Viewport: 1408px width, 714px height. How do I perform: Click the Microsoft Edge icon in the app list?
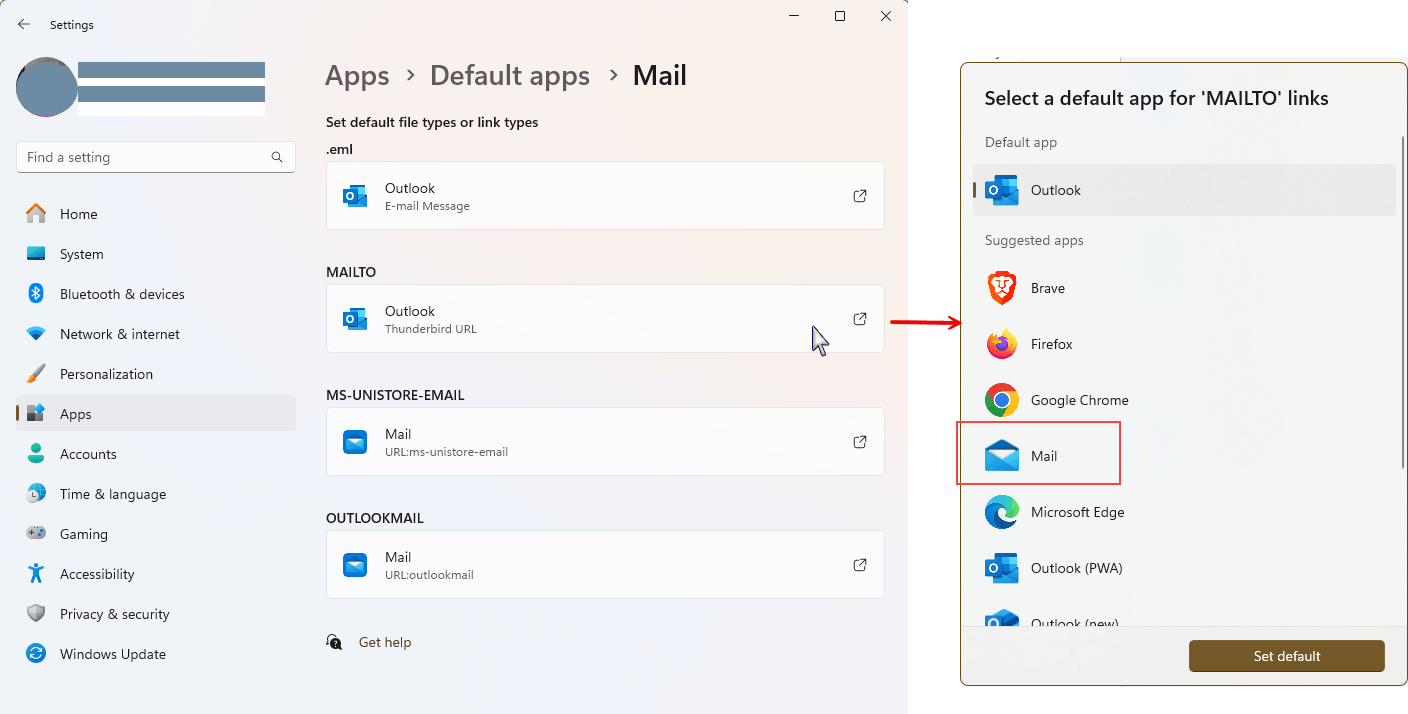1002,512
